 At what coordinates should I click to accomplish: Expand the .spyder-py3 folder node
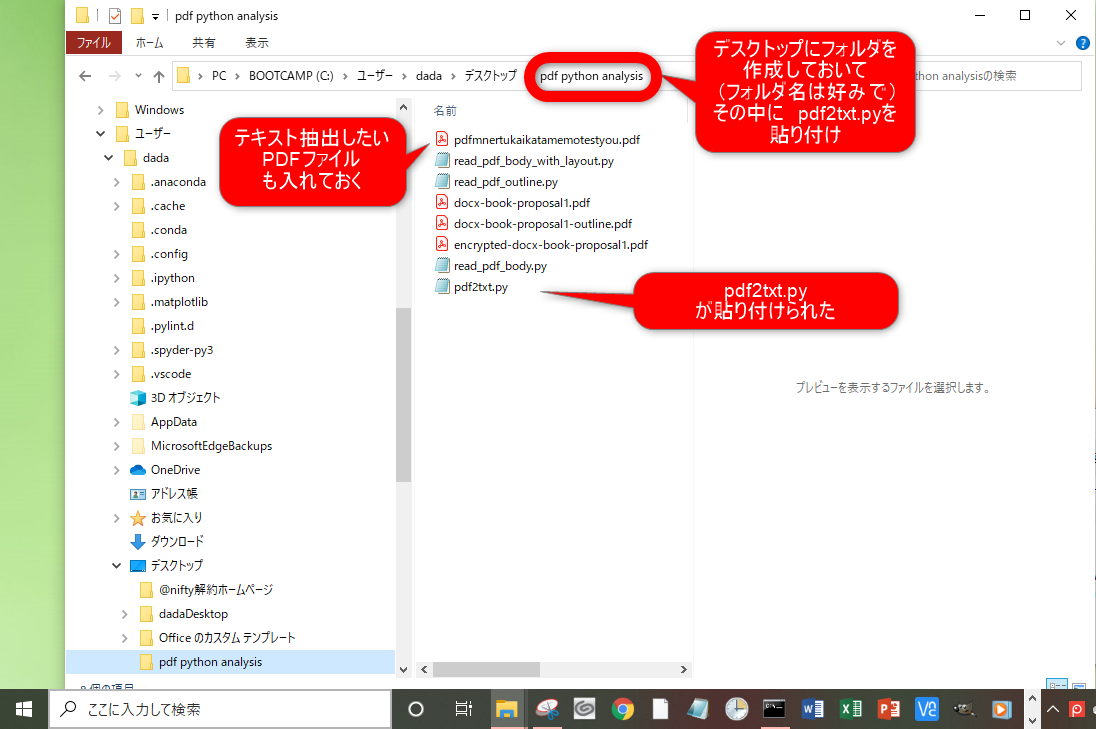point(116,350)
